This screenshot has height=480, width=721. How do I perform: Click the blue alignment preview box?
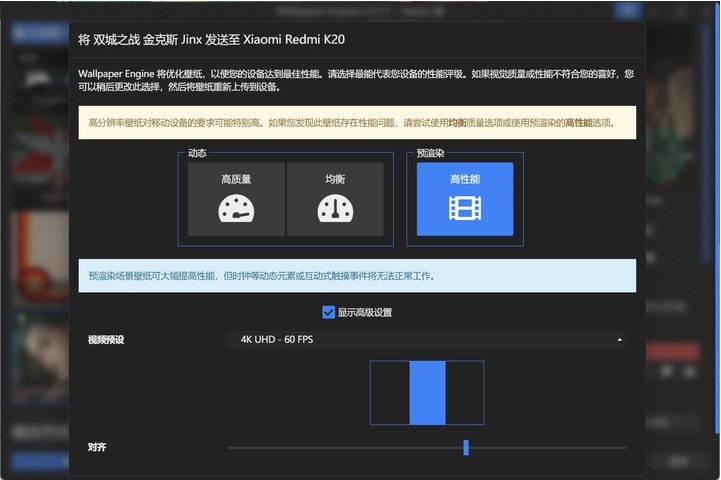427,393
